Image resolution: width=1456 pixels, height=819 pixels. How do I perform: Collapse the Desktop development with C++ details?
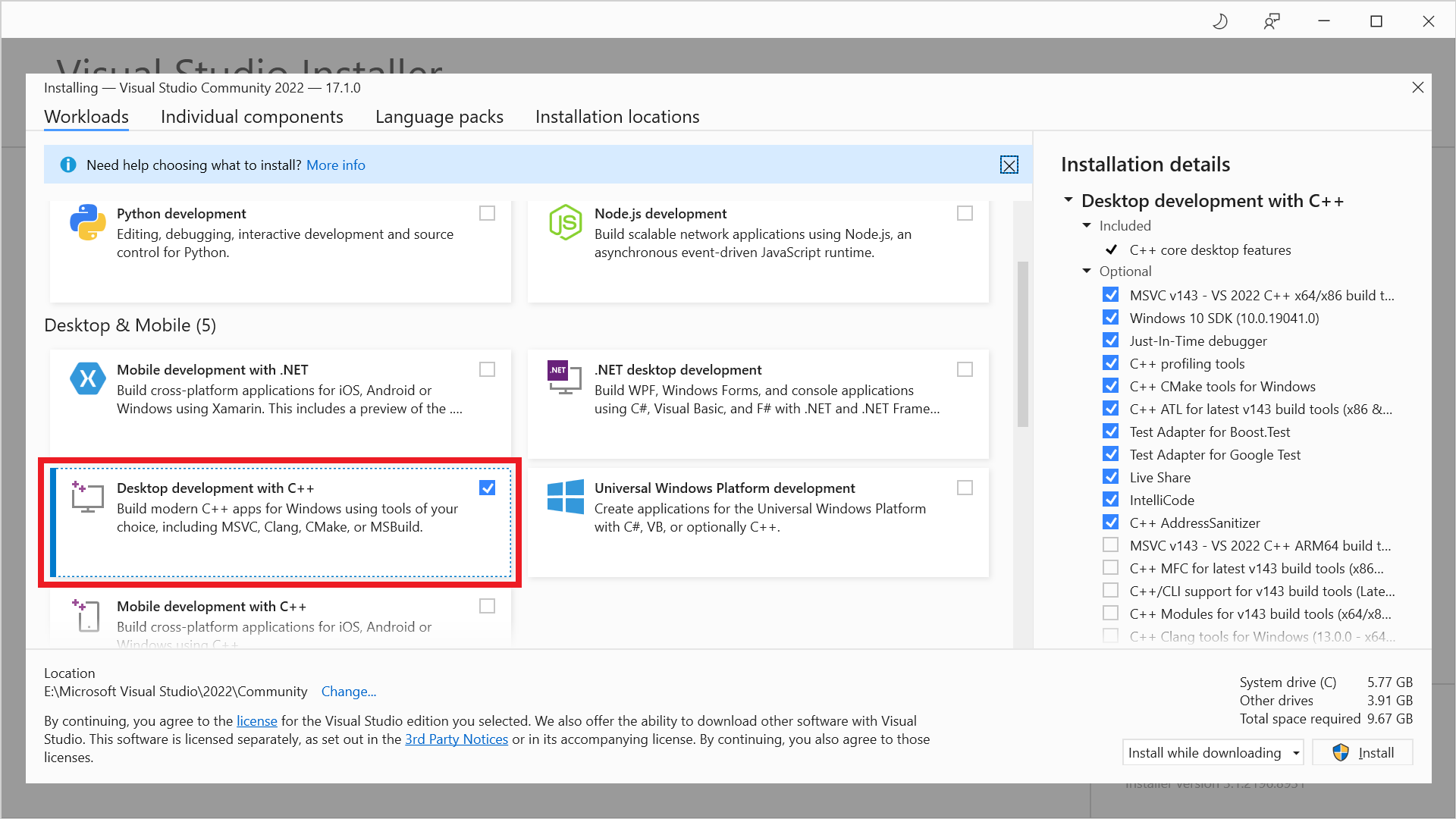[1068, 200]
